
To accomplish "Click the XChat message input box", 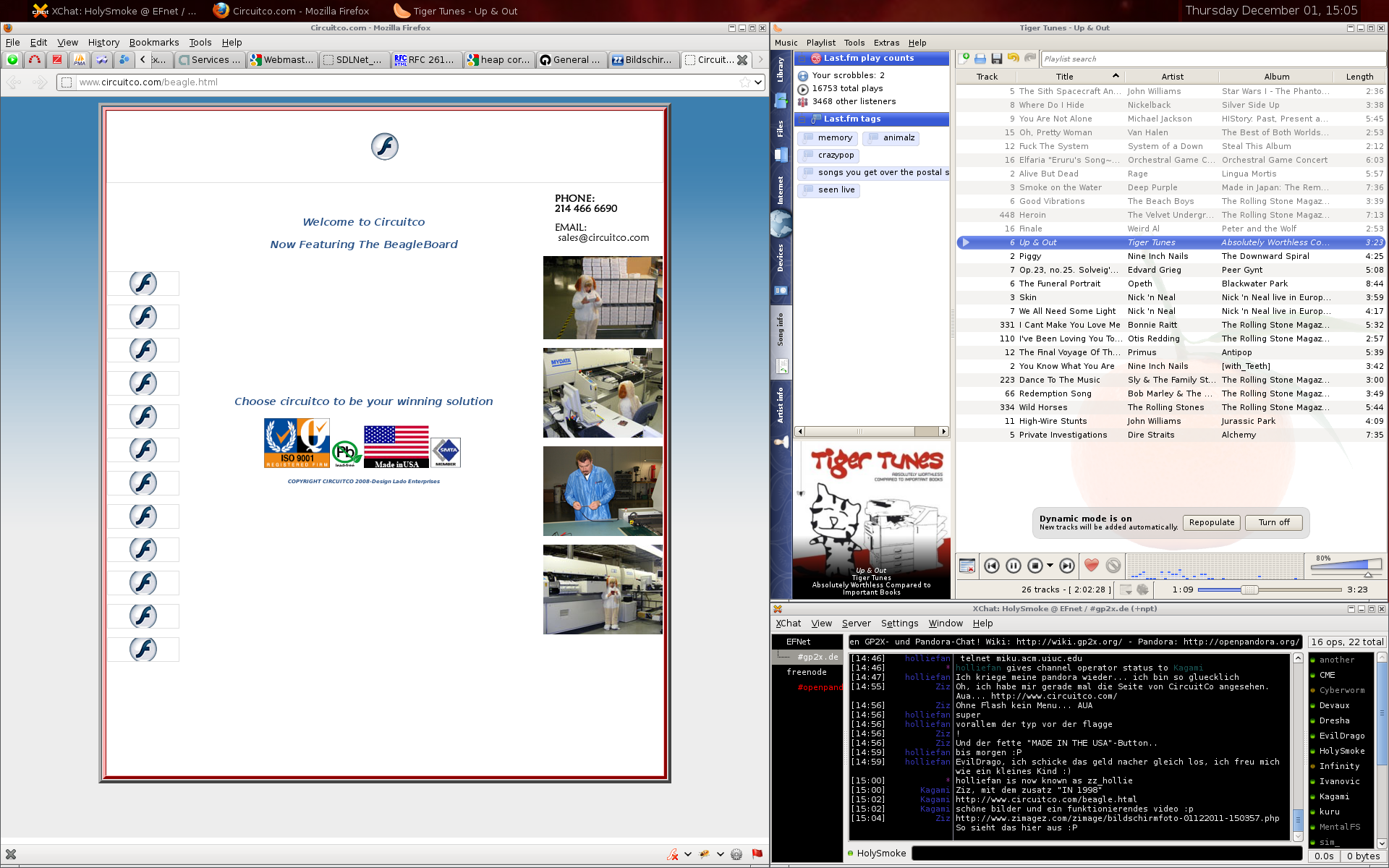I will click(x=1105, y=854).
